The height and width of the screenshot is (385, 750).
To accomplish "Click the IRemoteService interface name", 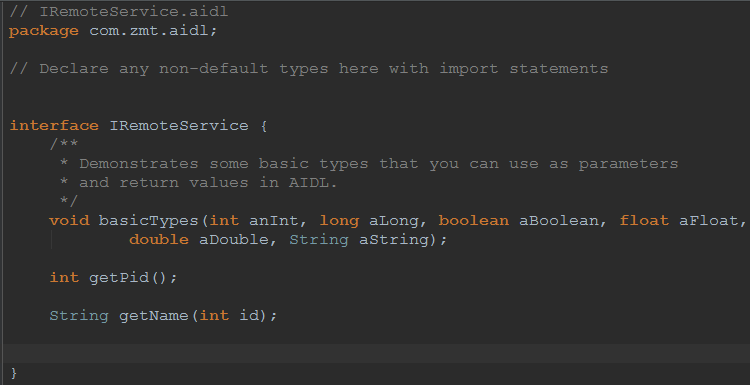I will click(179, 126).
